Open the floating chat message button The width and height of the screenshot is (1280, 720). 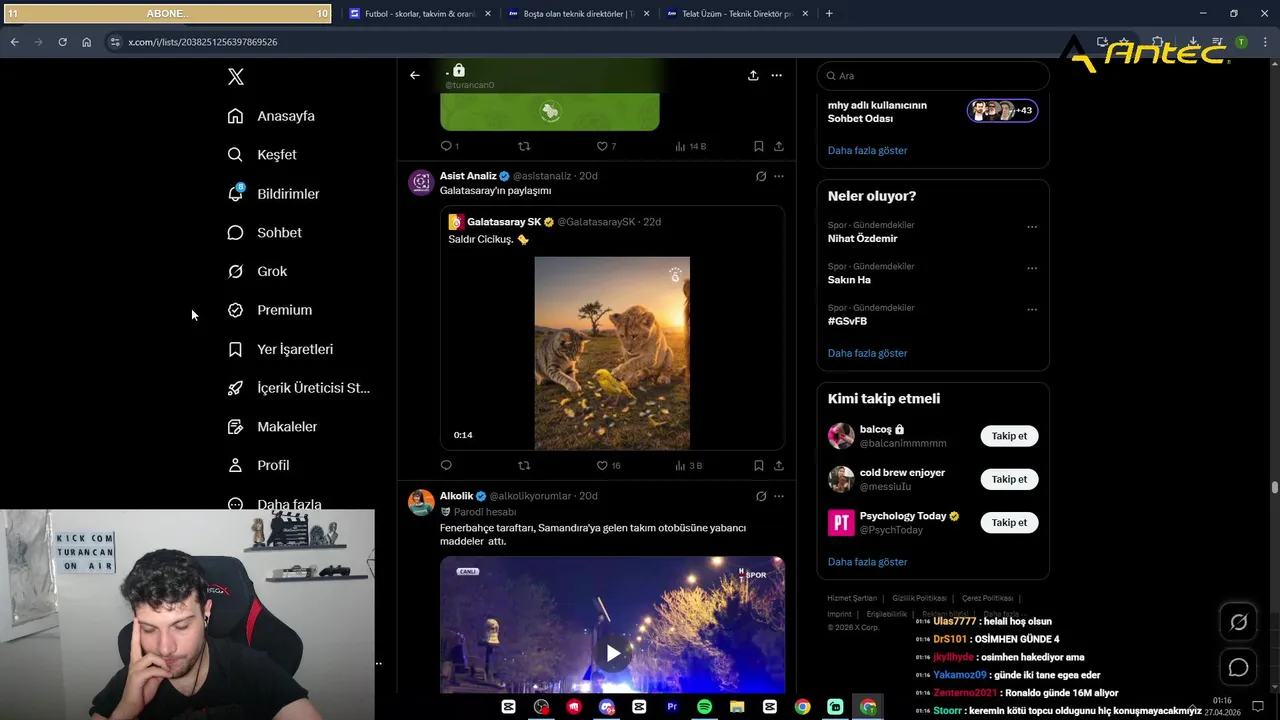click(1238, 667)
